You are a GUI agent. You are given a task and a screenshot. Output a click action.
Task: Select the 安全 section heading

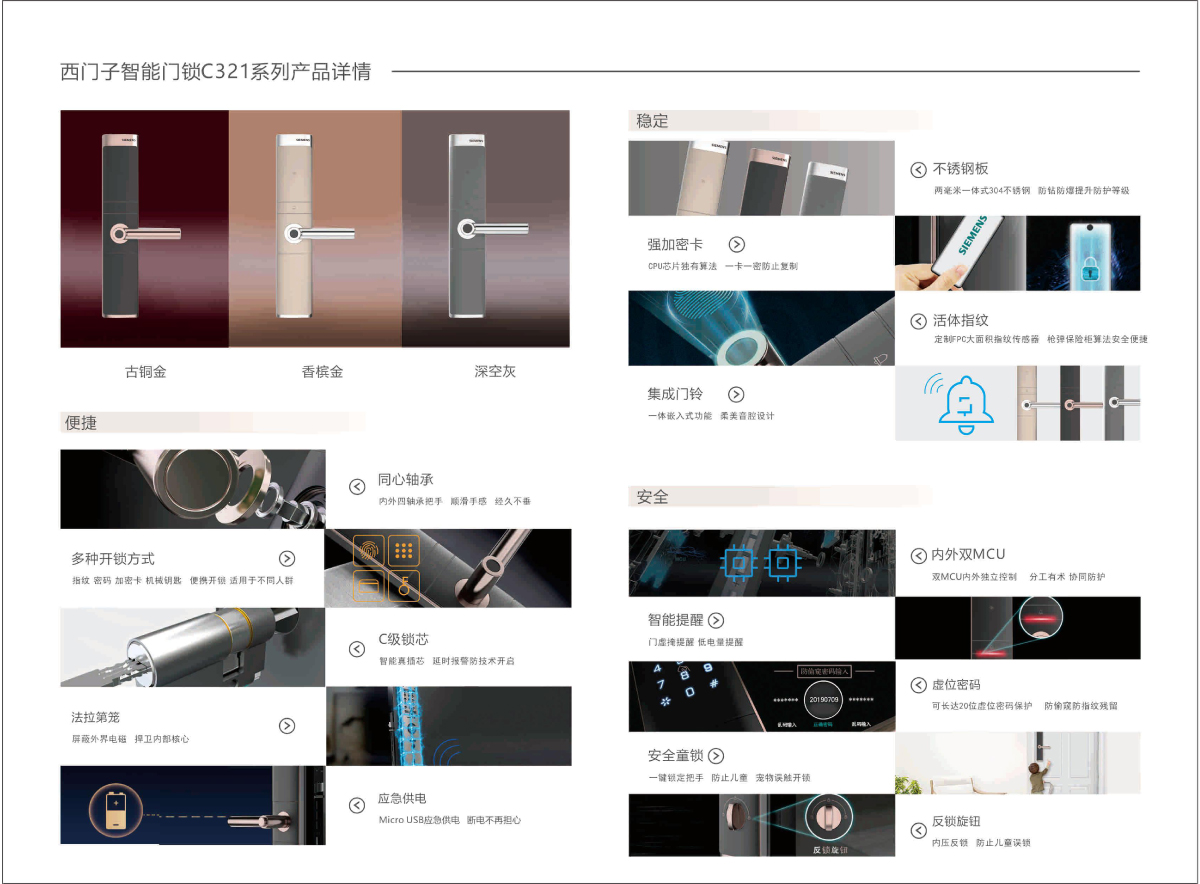click(x=653, y=497)
